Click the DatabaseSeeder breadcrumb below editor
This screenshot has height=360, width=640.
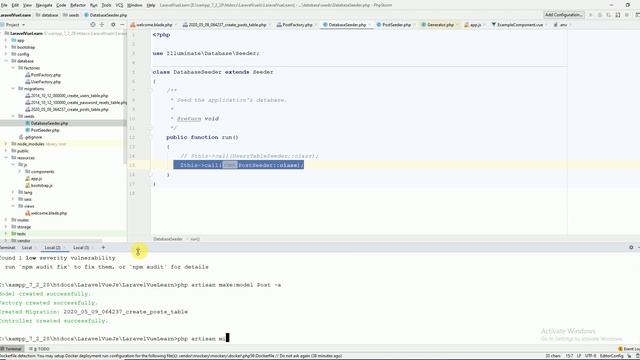coord(168,239)
